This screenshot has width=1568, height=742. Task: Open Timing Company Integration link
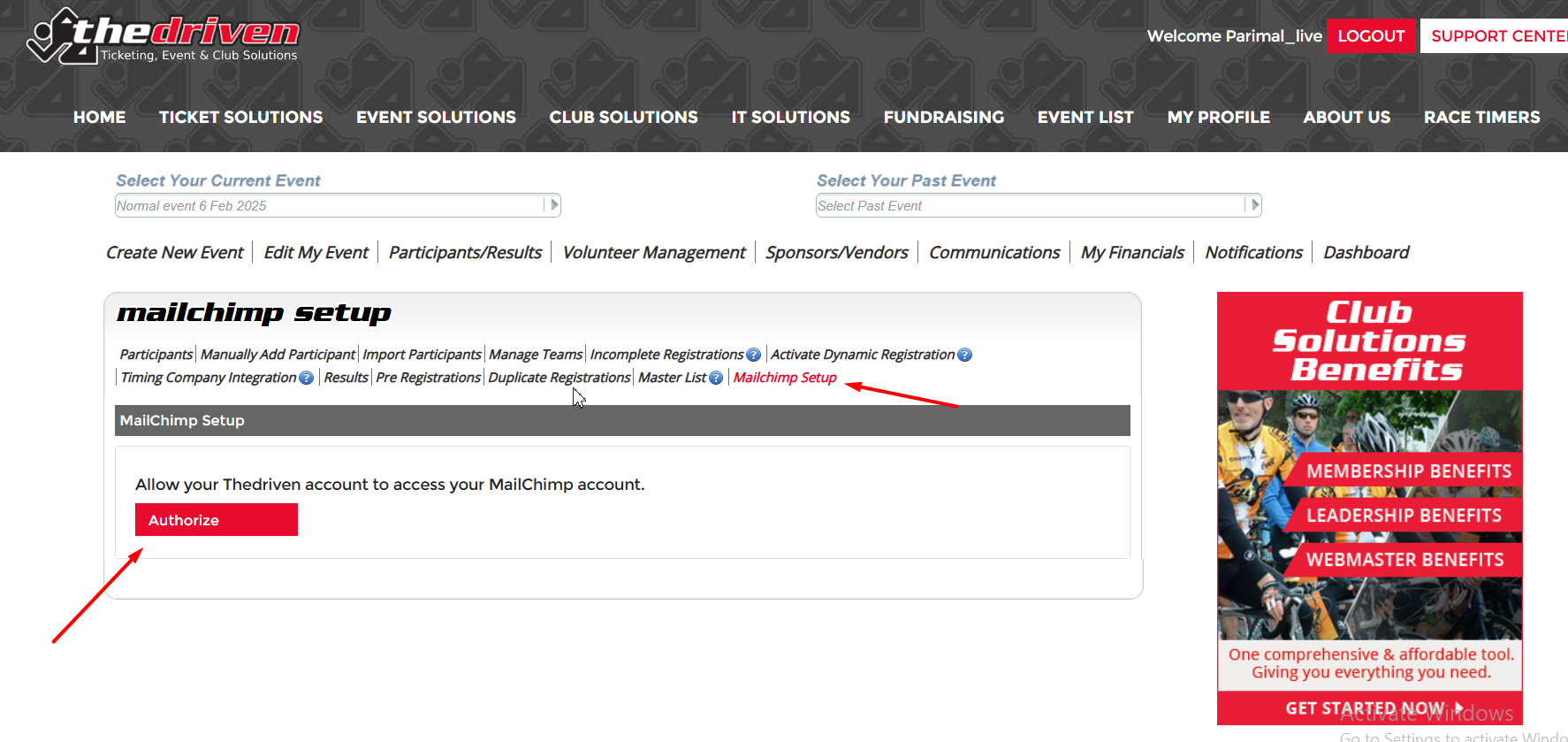(209, 378)
